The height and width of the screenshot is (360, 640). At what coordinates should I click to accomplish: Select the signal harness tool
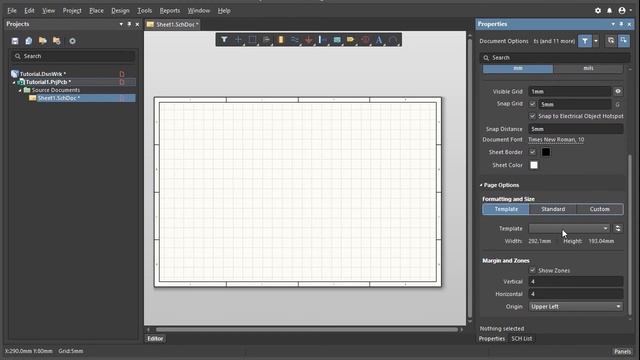322,40
